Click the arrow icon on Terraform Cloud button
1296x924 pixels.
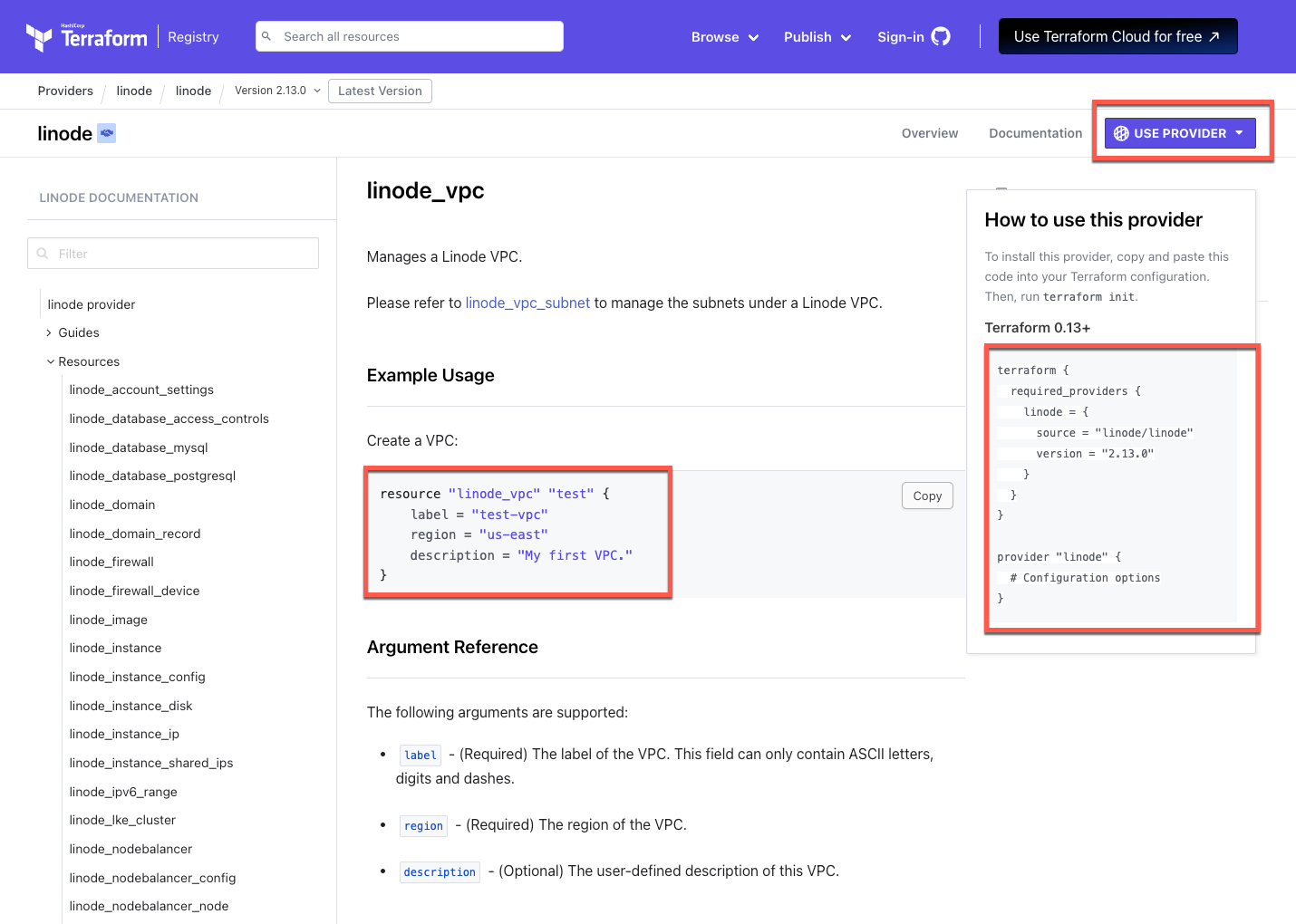(x=1214, y=36)
